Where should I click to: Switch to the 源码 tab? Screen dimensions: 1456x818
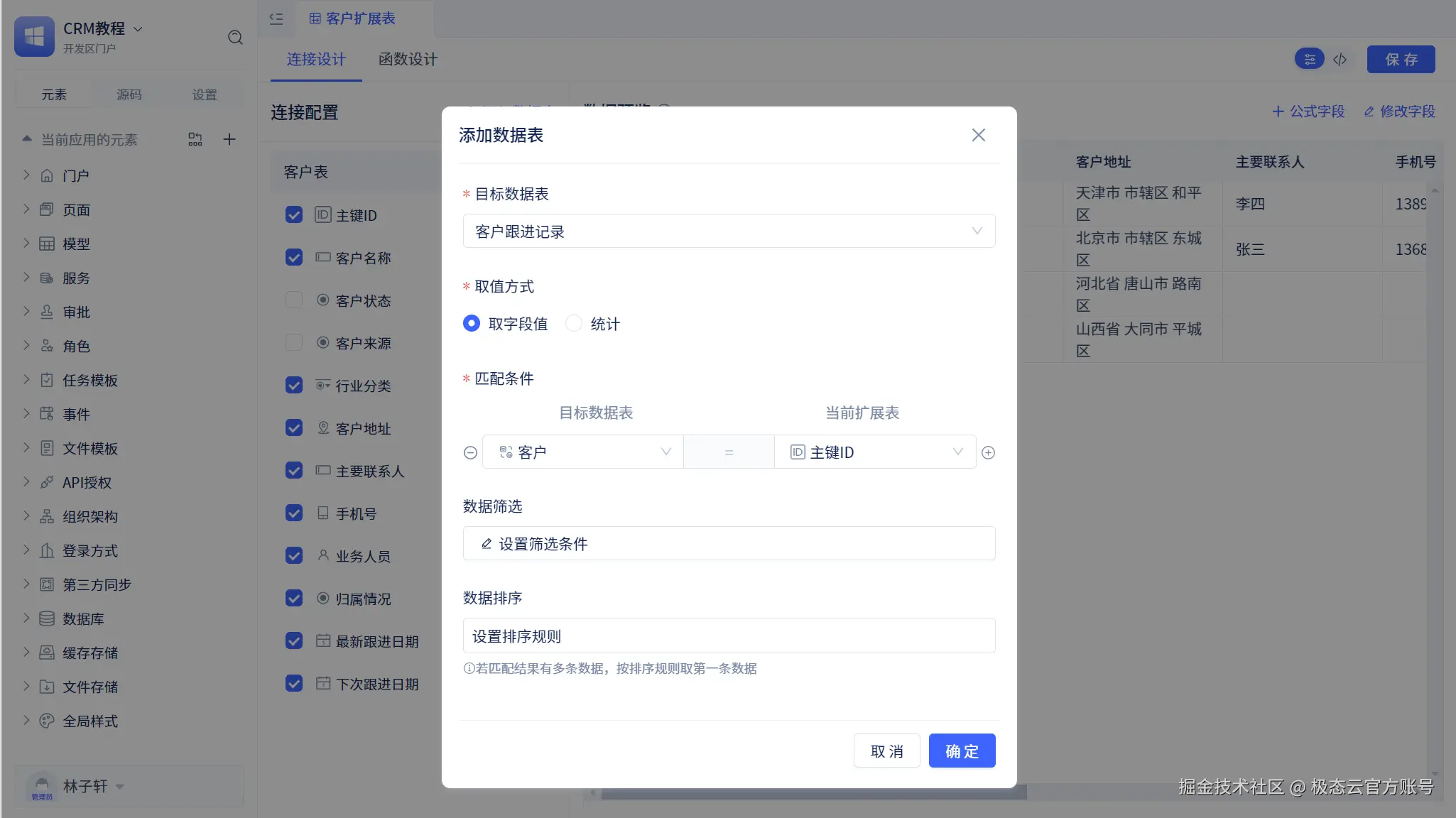click(129, 95)
